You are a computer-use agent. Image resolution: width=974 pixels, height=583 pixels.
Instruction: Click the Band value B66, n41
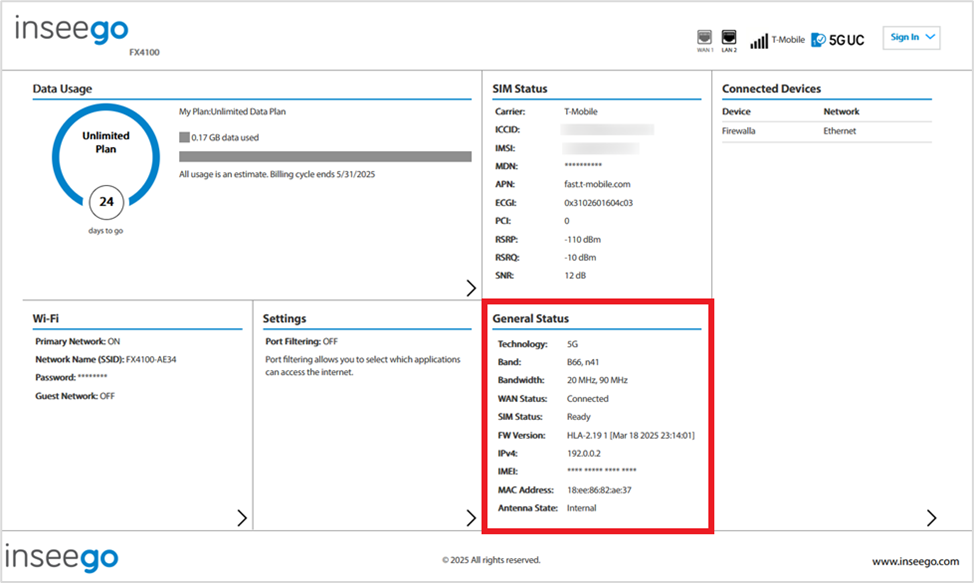pos(583,362)
